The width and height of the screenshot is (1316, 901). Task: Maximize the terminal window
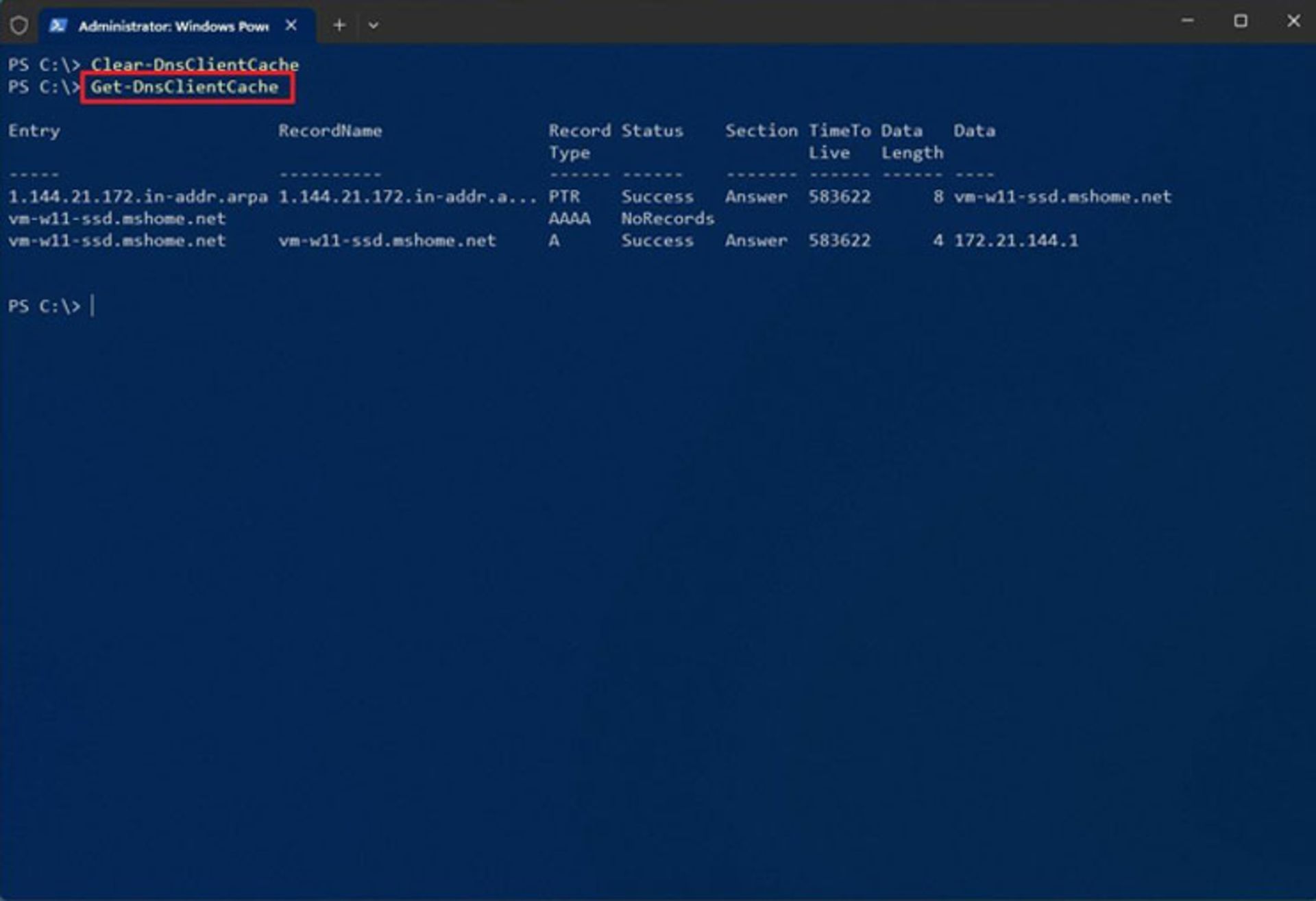pos(1241,21)
